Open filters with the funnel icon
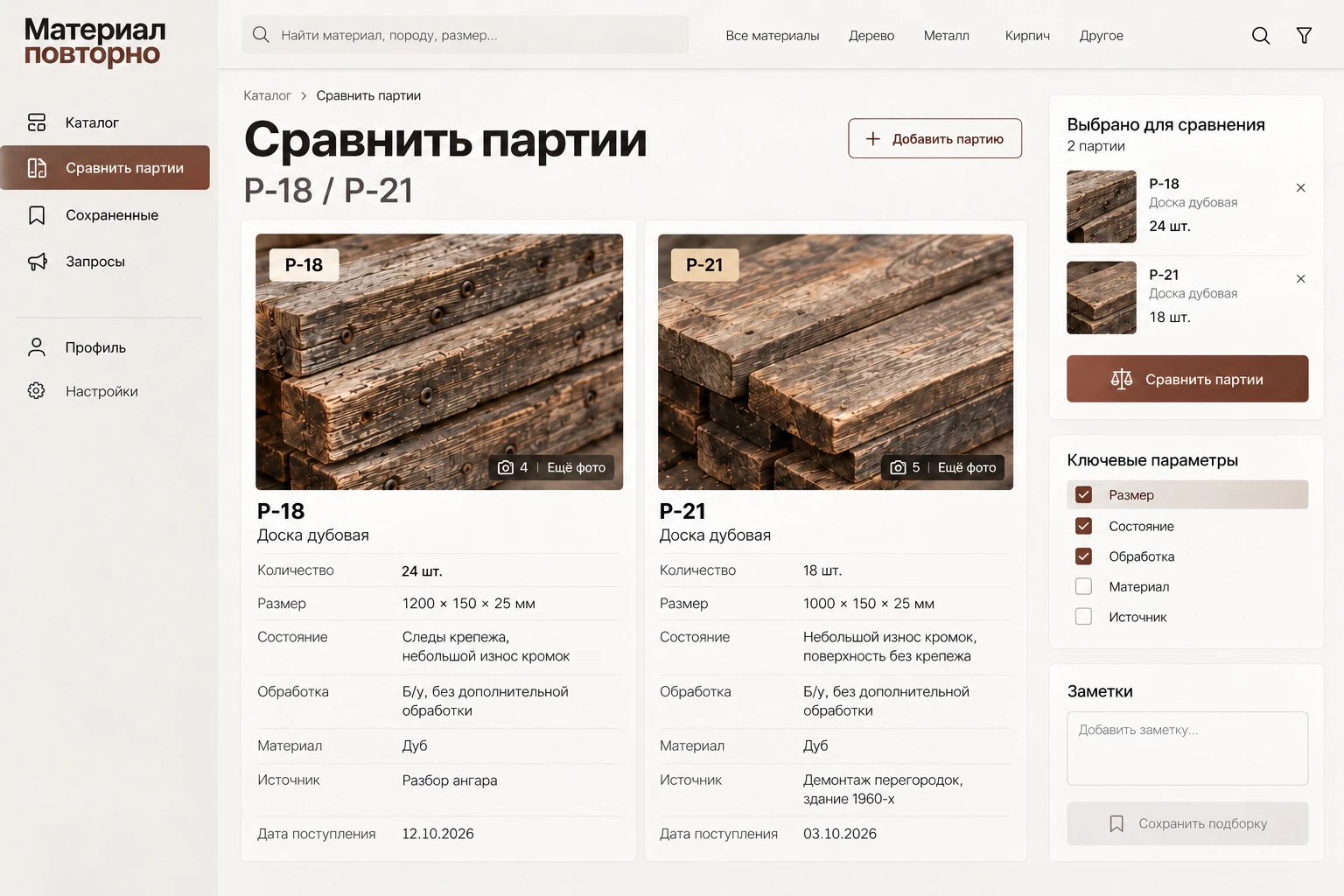Image resolution: width=1344 pixels, height=896 pixels. (x=1304, y=35)
